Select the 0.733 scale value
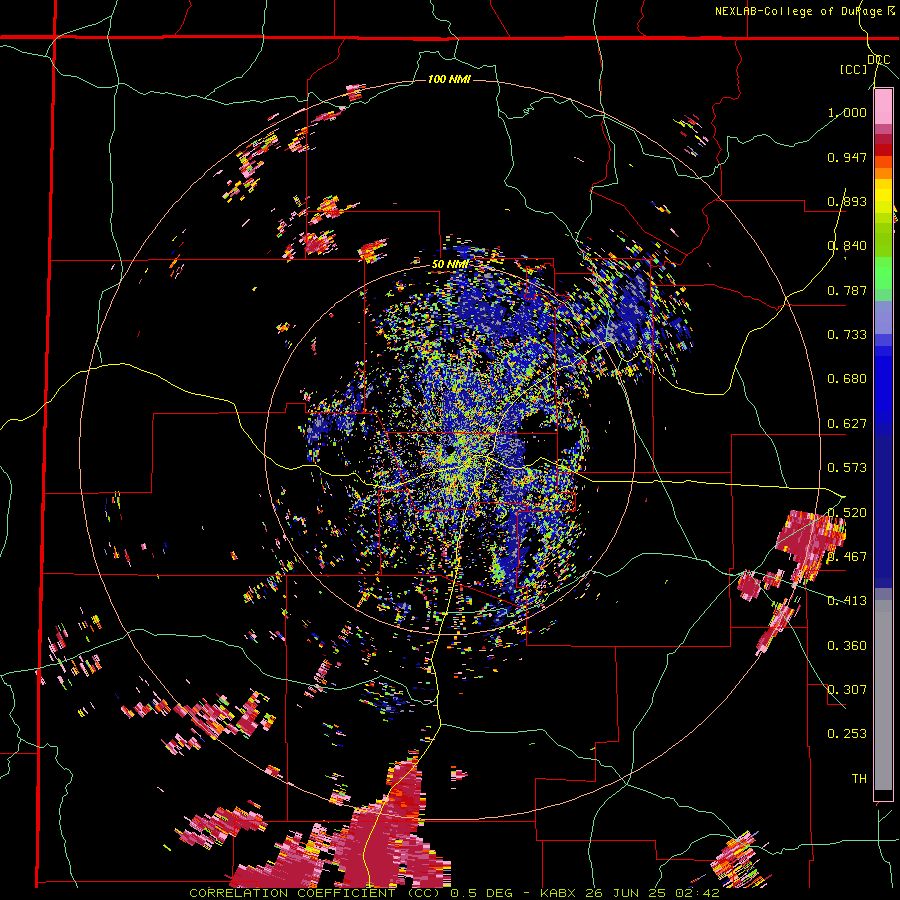This screenshot has width=900, height=900. [x=847, y=335]
